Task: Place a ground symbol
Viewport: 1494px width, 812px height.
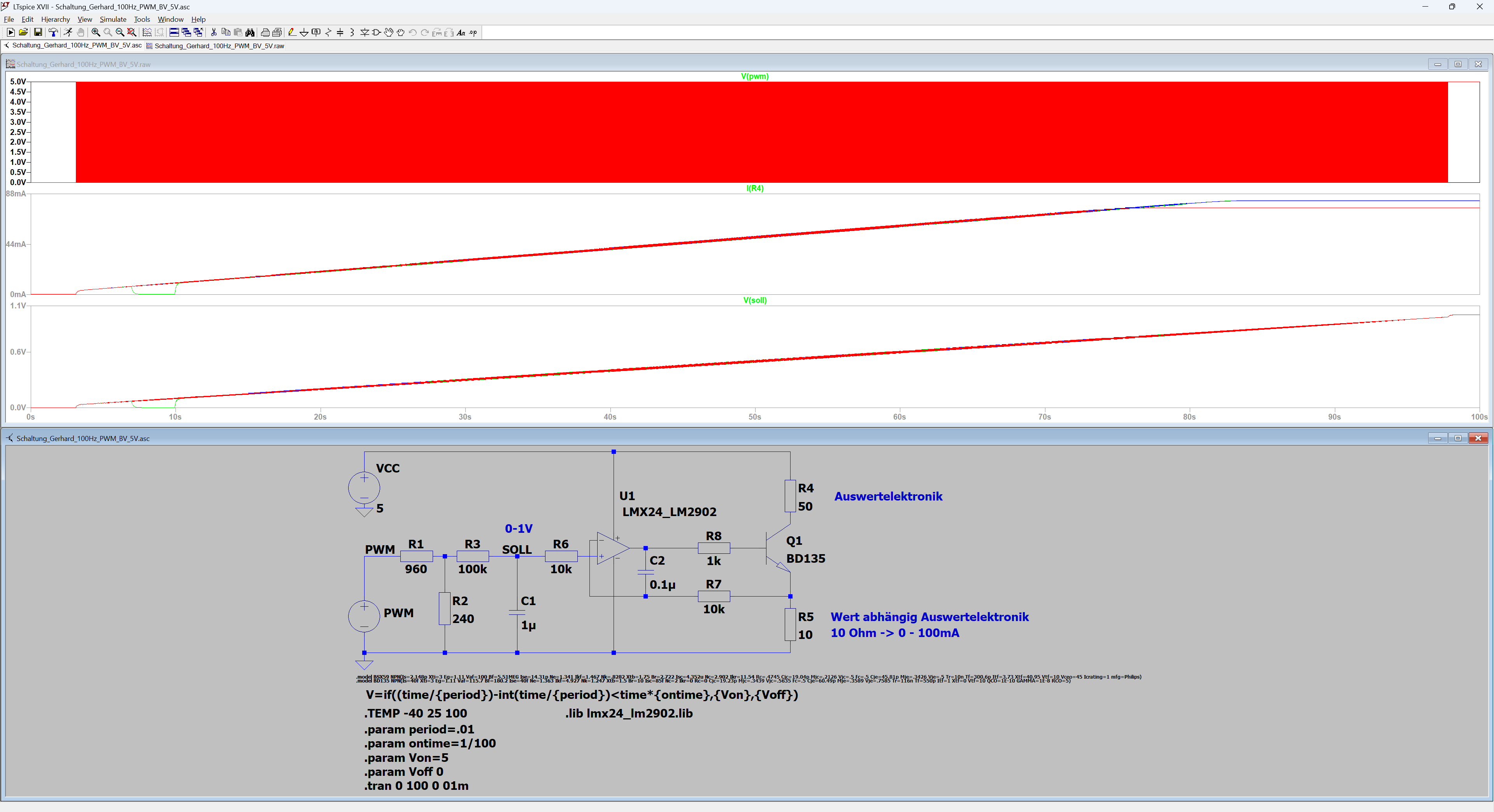Action: click(x=304, y=32)
